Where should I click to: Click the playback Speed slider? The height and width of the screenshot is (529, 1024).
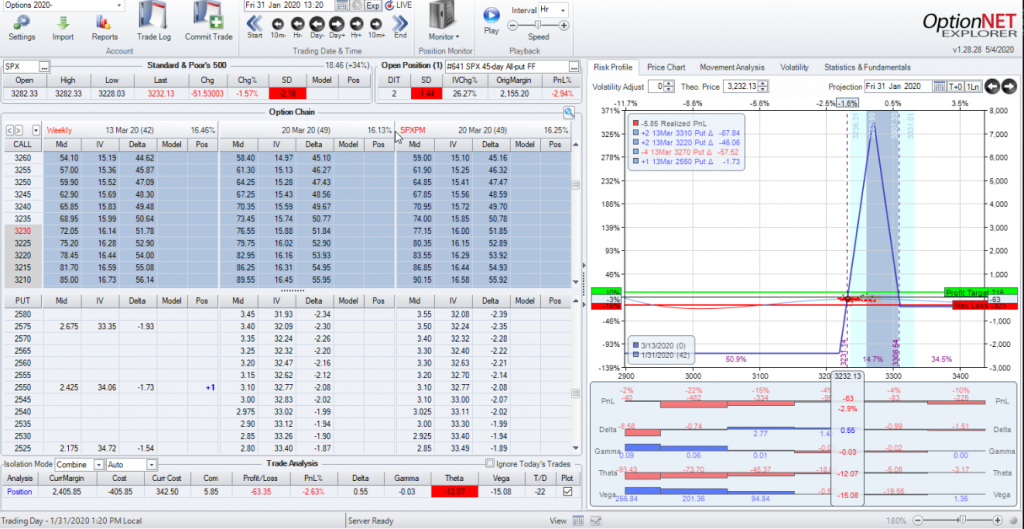538,25
